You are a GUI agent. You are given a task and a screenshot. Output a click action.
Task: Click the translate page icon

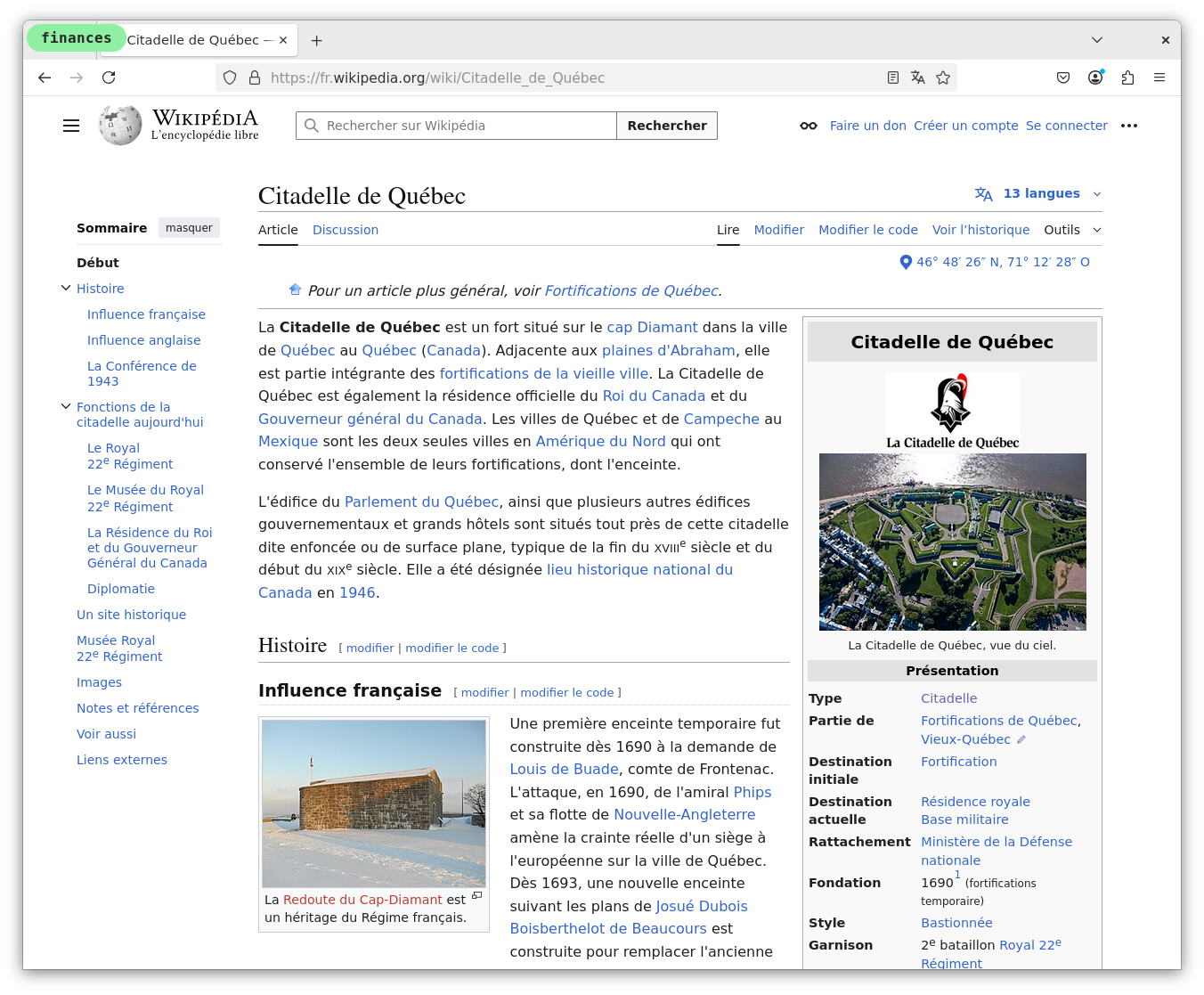[x=918, y=77]
